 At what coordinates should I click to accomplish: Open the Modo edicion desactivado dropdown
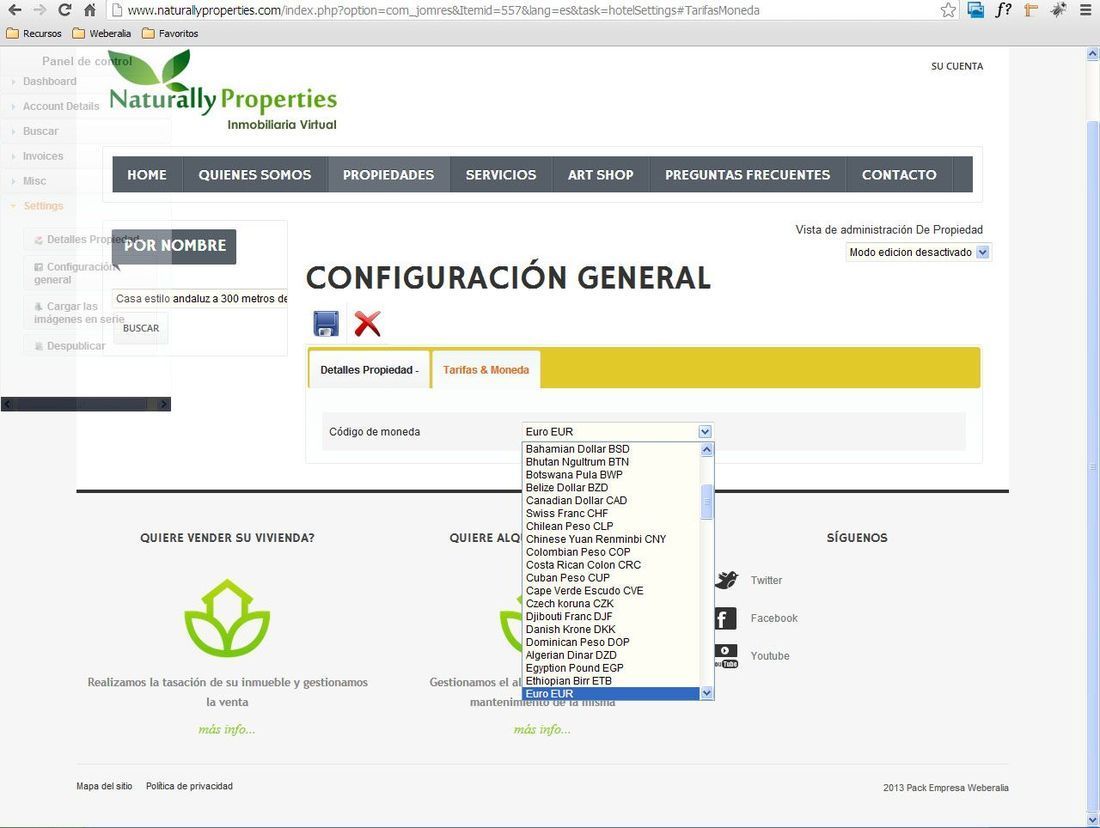coord(918,252)
